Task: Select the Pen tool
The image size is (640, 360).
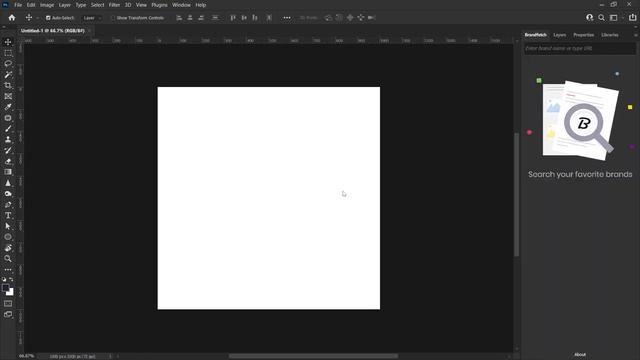Action: [8, 204]
